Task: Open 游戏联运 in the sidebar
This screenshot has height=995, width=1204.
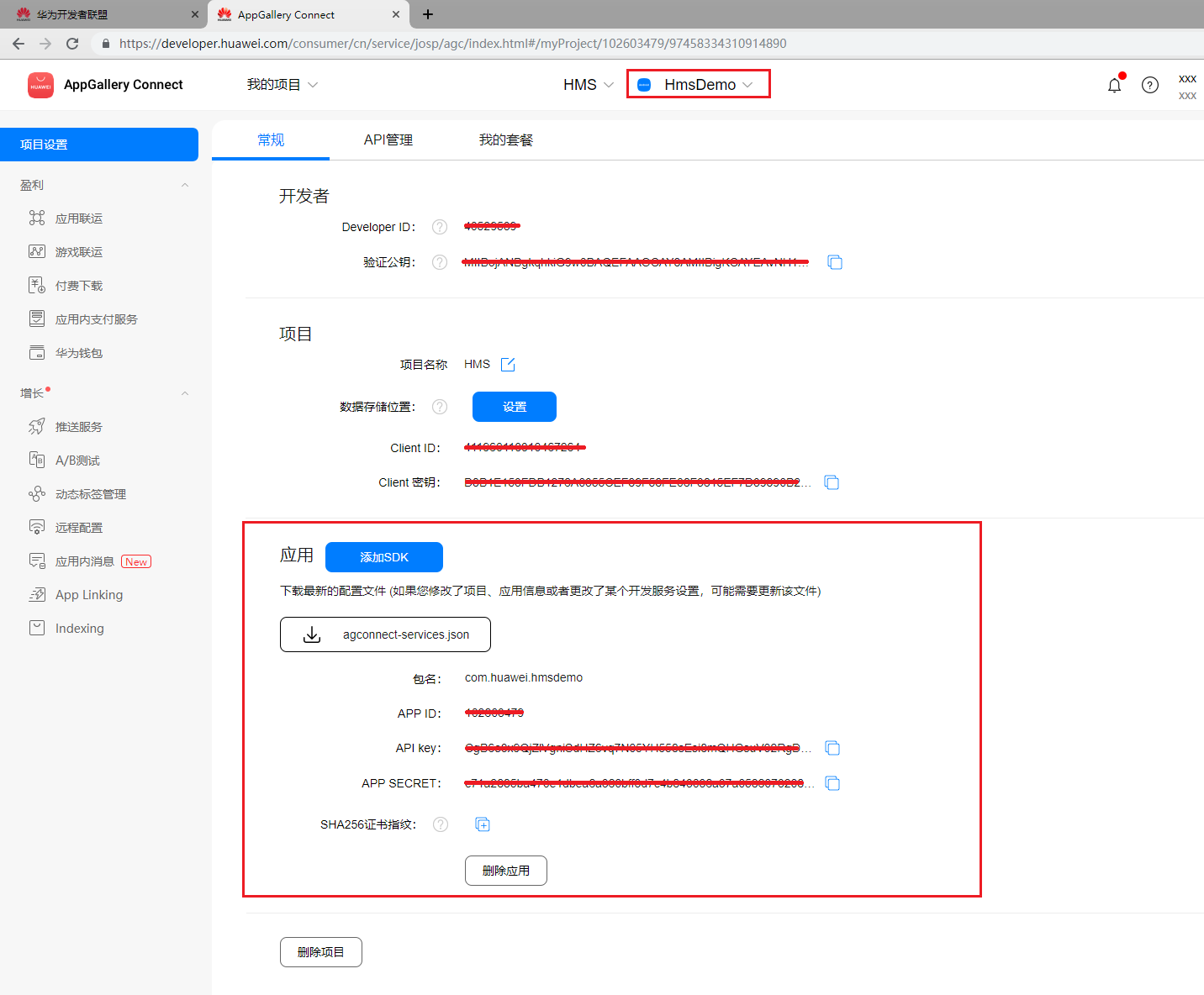Action: (79, 252)
